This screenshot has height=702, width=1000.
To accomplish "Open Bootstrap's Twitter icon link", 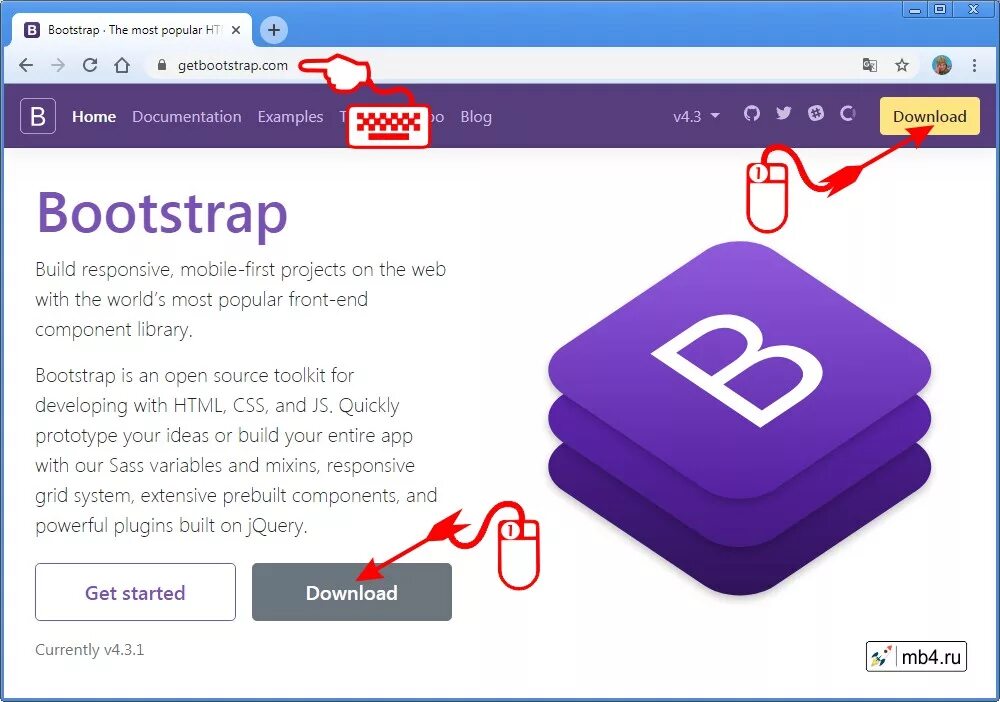I will tap(784, 113).
